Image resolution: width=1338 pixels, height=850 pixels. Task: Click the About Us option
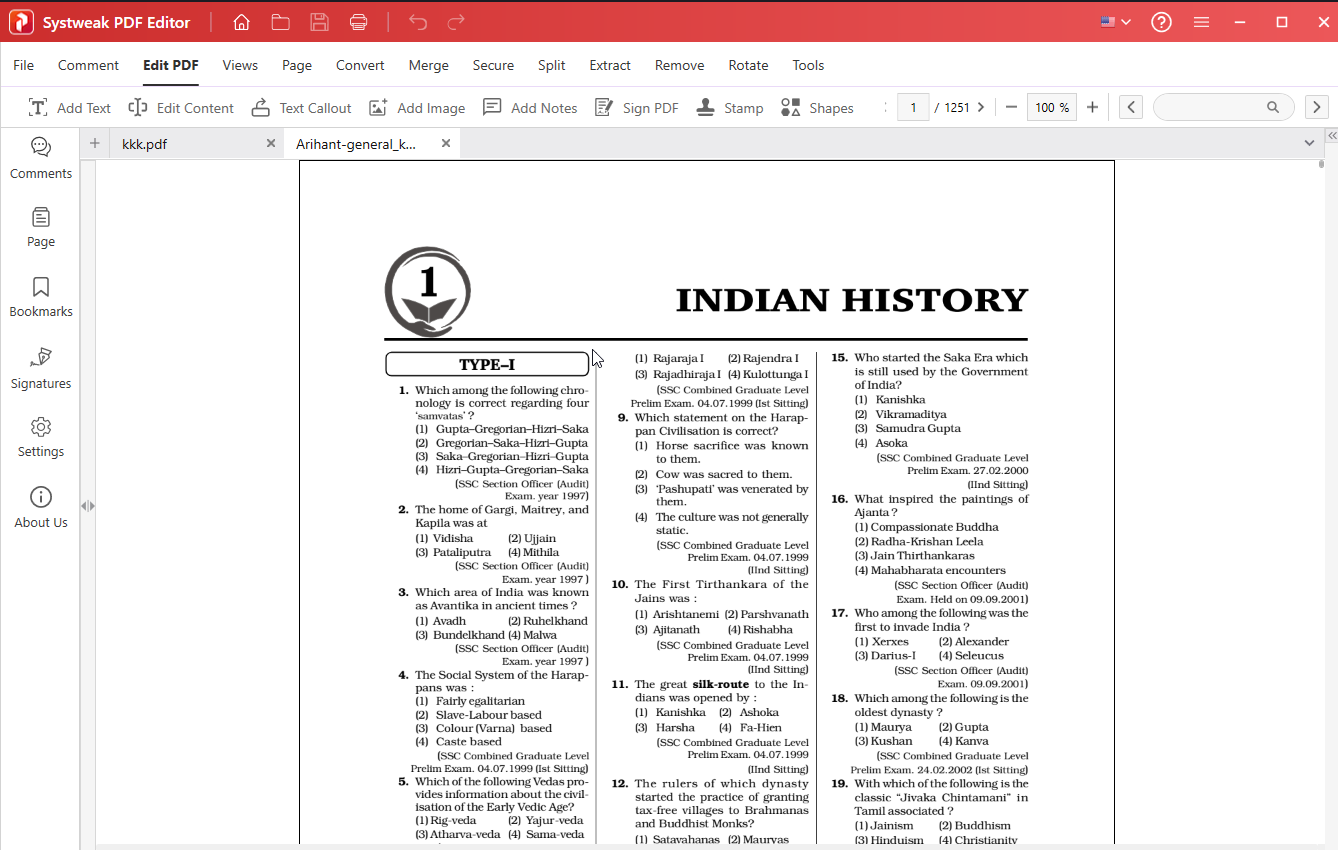point(40,506)
